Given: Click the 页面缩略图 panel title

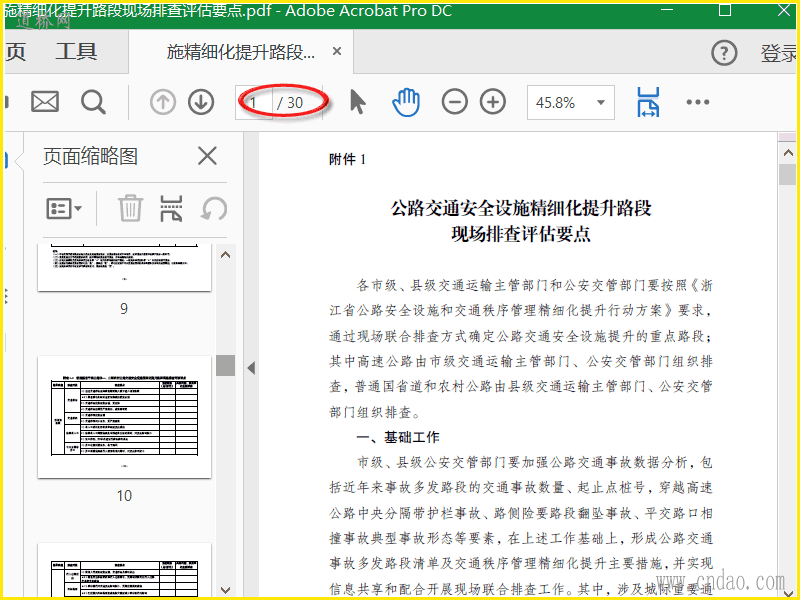Looking at the screenshot, I should [x=90, y=156].
